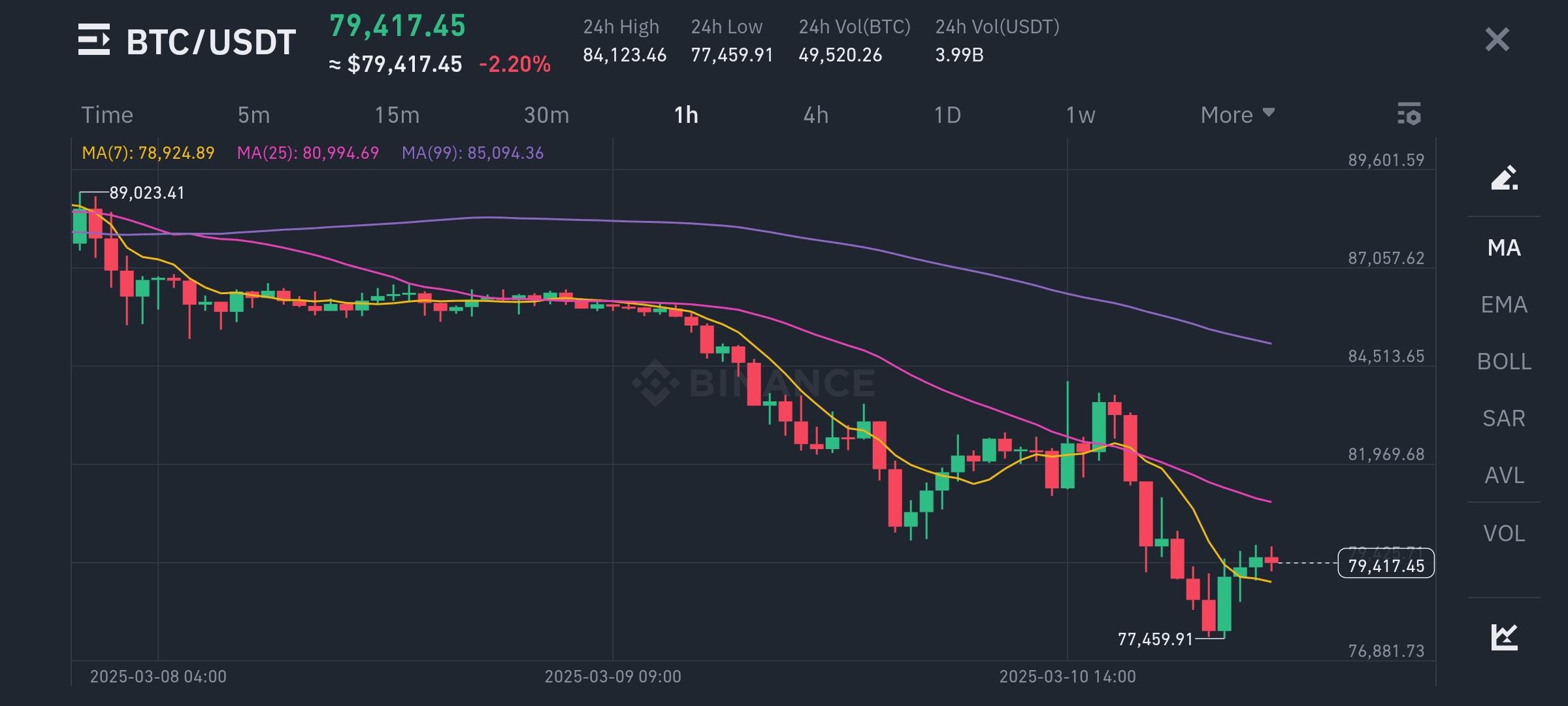
Task: Click the 84,513.65 price axis label
Action: (1386, 356)
